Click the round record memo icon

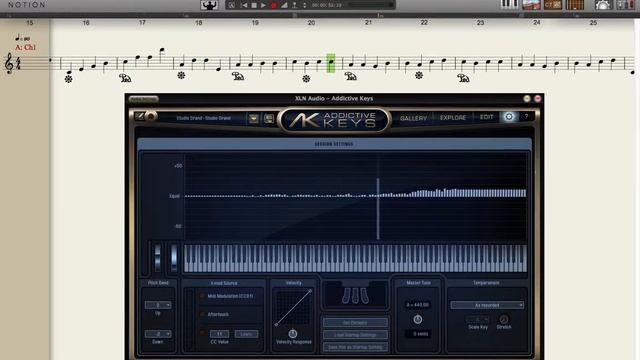tap(151, 116)
